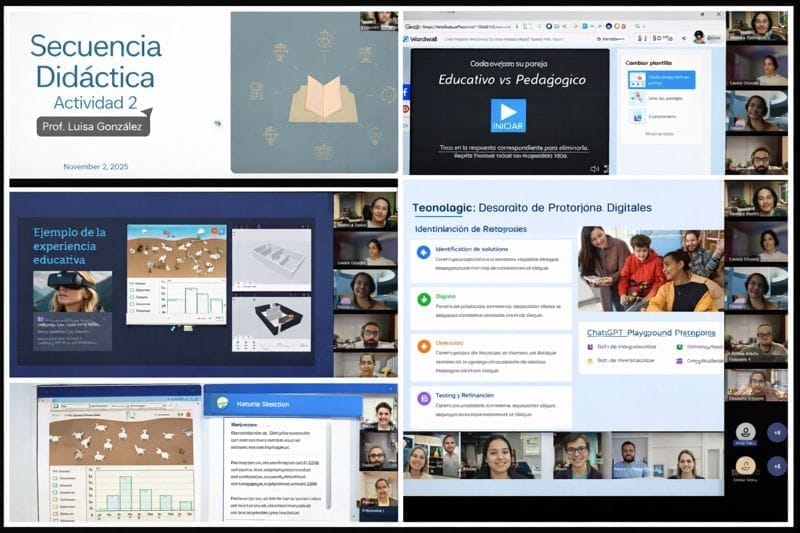Open the dark 3D floor plan thumbnail

[271, 324]
